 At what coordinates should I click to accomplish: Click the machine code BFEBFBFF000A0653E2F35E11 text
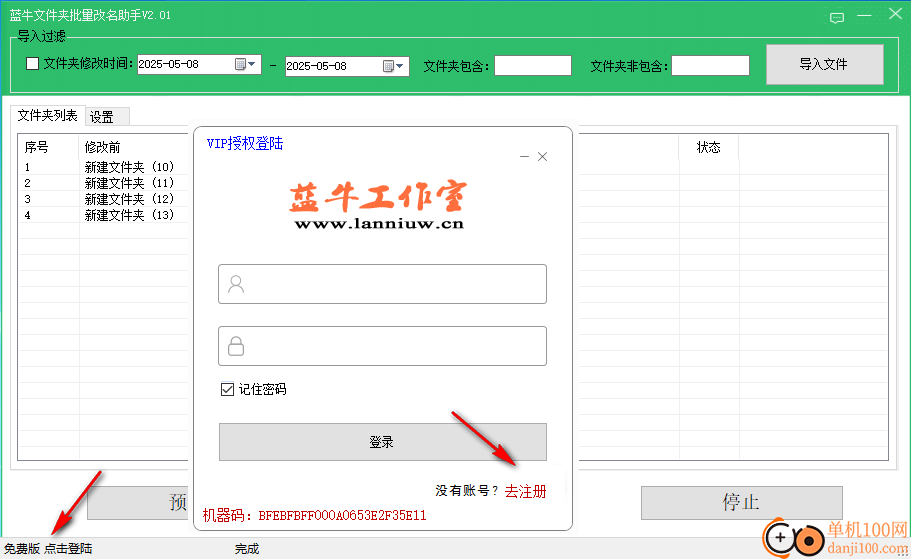click(x=342, y=515)
